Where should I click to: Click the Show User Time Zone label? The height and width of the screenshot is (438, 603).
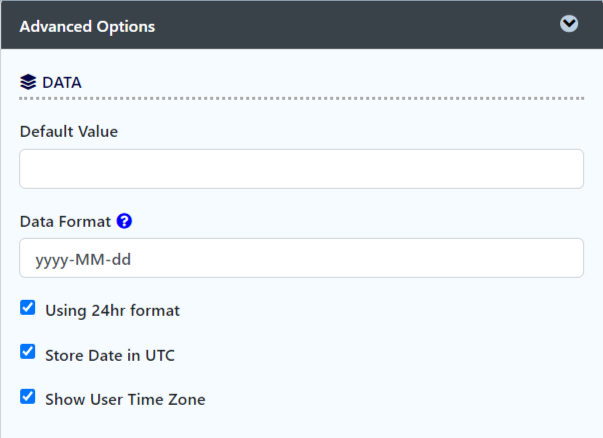[x=125, y=400]
